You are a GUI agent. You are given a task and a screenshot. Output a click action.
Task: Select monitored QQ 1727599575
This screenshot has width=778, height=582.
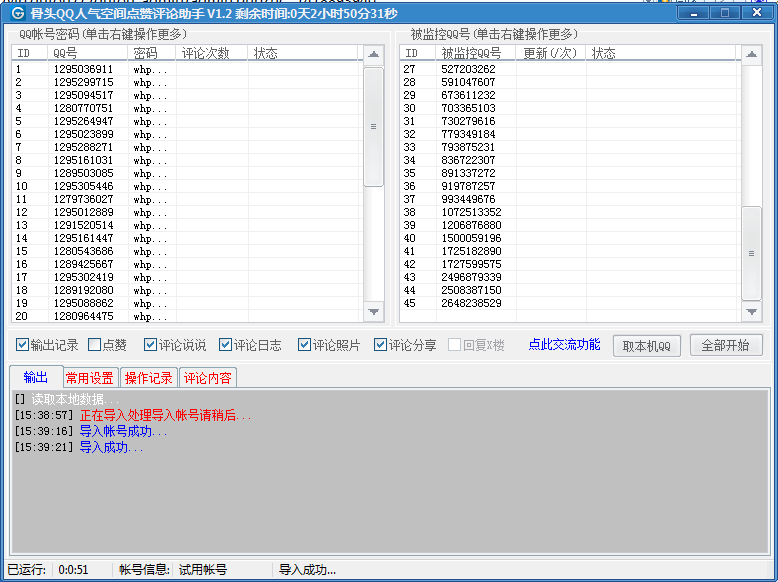570,264
